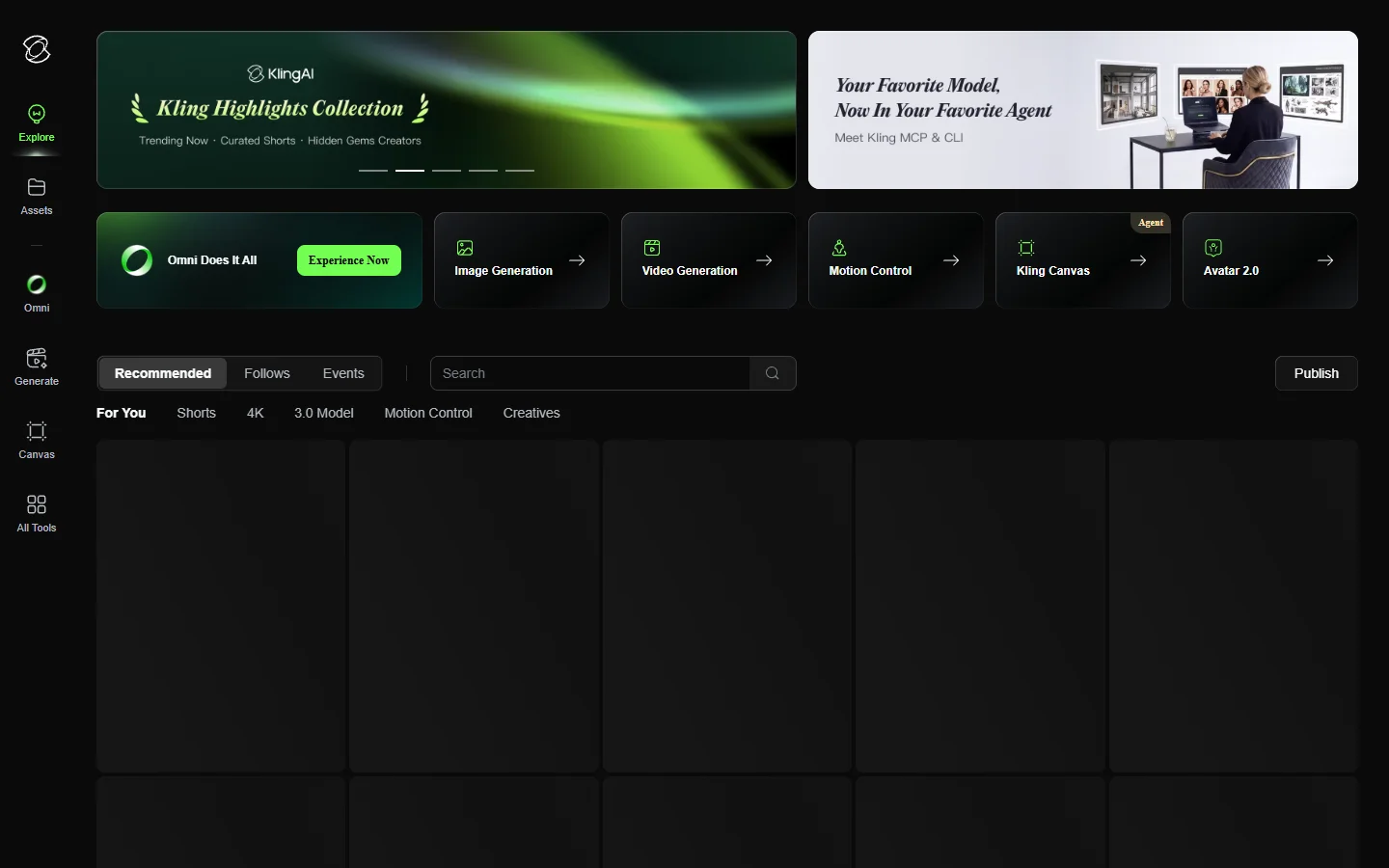This screenshot has height=868, width=1389.
Task: Open the Kling Highlights Collection banner
Action: 447,110
